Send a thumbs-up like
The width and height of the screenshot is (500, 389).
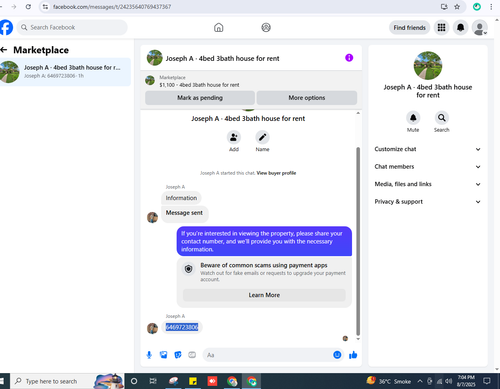(353, 355)
